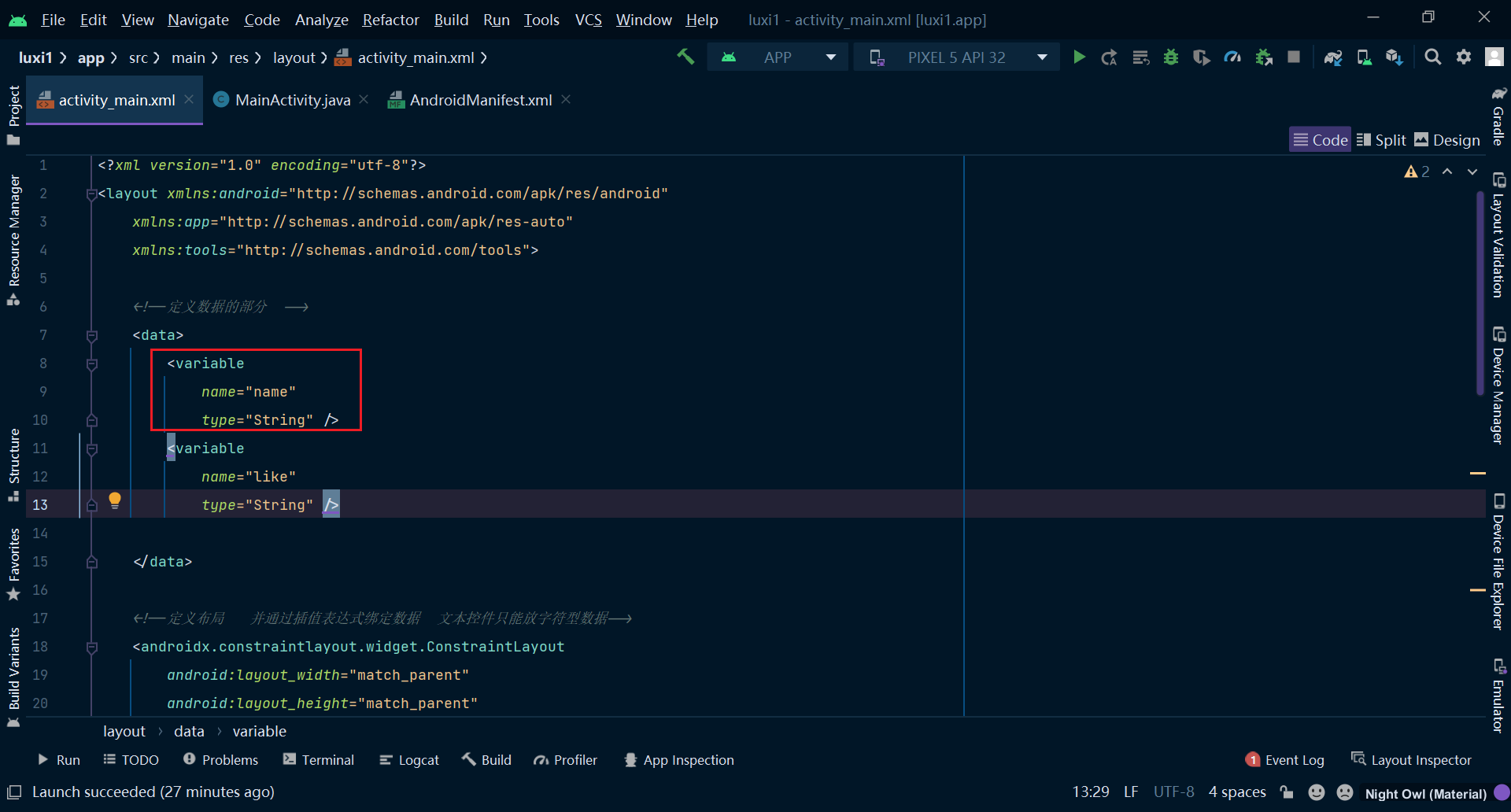Image resolution: width=1511 pixels, height=812 pixels.
Task: Collapse the variable fold on line 11
Action: (92, 449)
